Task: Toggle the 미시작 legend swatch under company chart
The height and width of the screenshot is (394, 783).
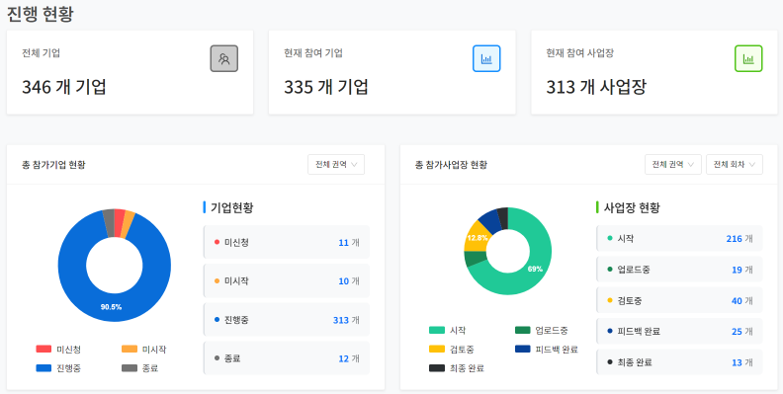Action: pyautogui.click(x=129, y=349)
